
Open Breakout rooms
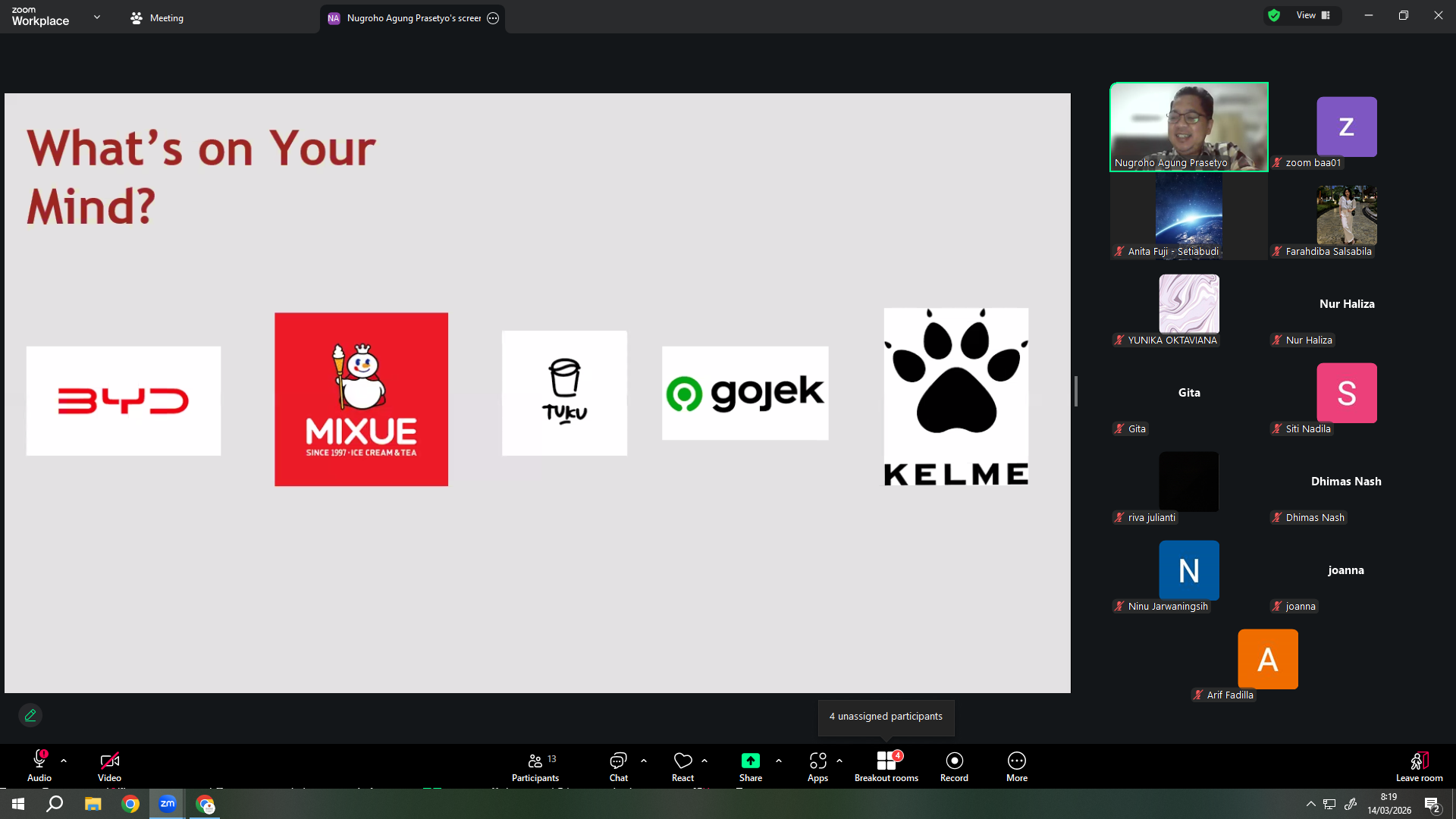pyautogui.click(x=886, y=766)
